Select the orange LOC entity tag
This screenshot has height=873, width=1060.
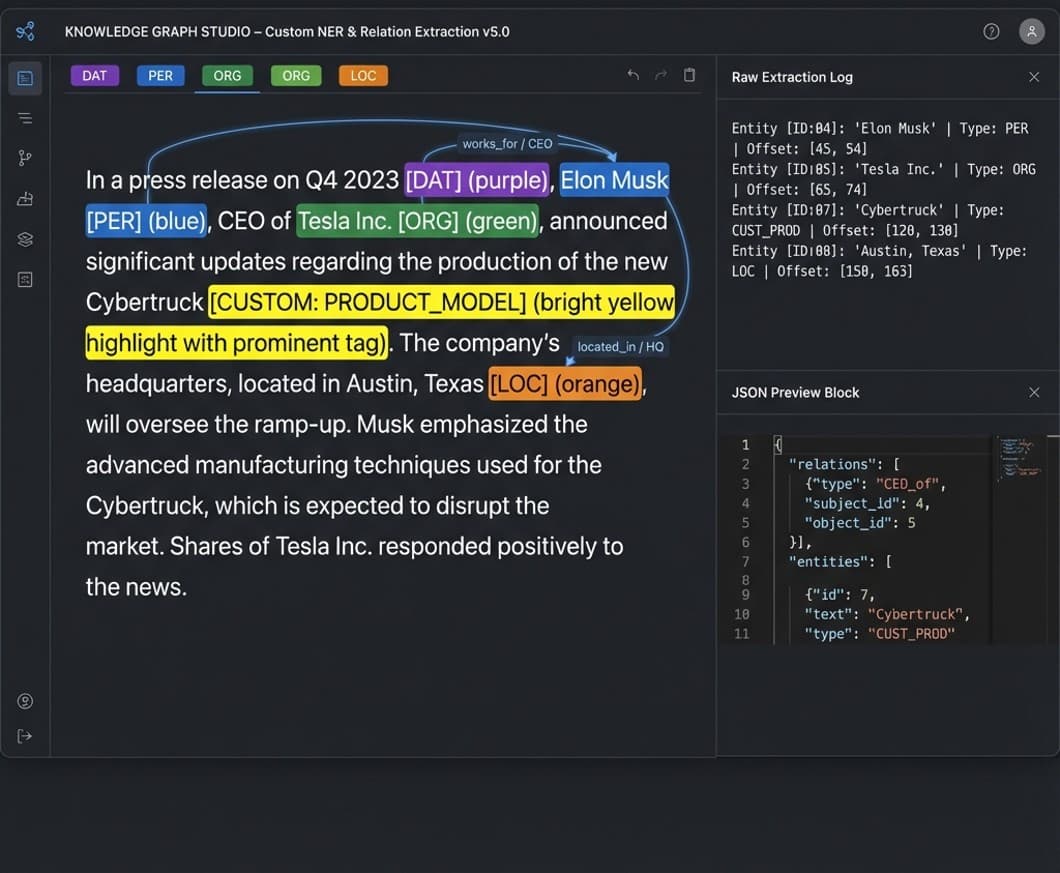(x=363, y=76)
